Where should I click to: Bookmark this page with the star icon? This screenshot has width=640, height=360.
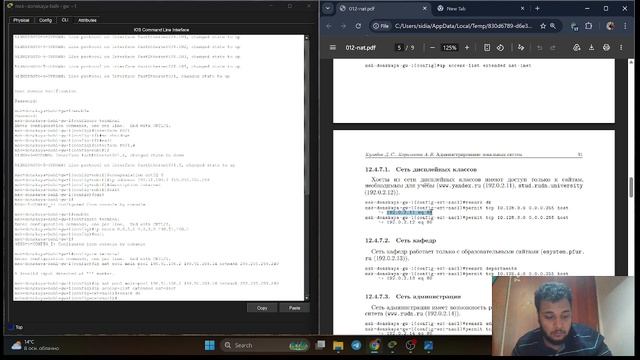point(543,26)
